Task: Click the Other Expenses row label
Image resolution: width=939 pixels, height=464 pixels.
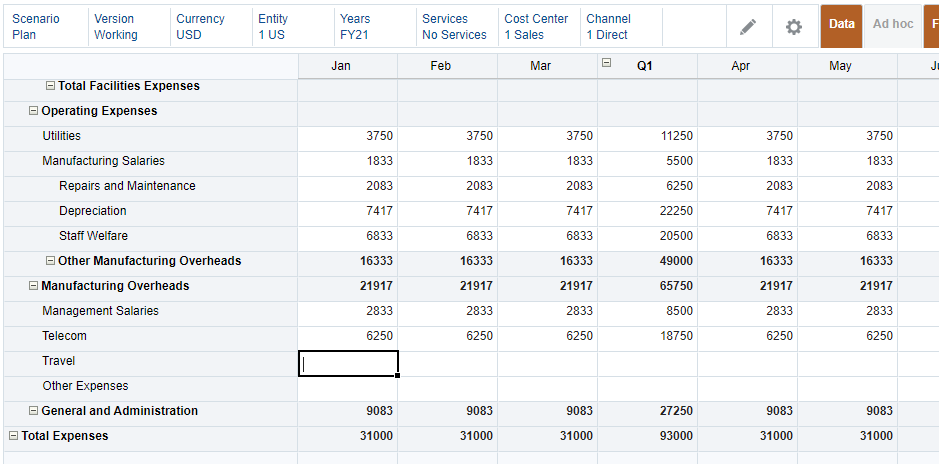Action: pos(85,386)
